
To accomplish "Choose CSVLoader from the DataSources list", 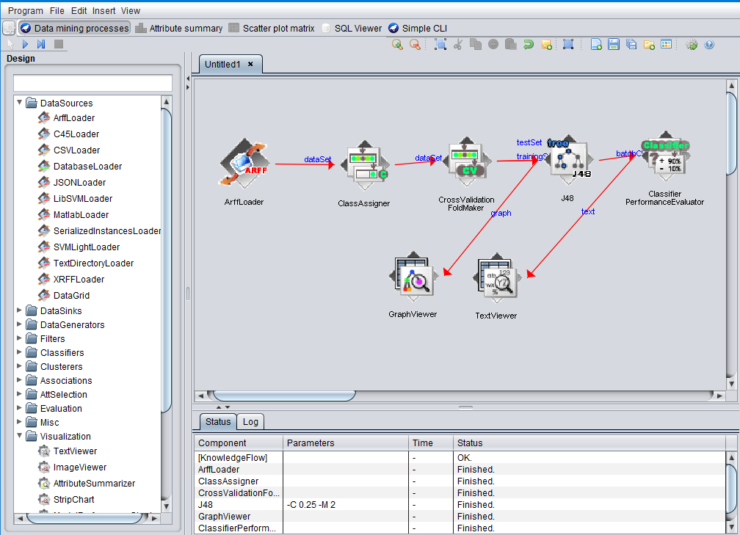I will pos(76,150).
